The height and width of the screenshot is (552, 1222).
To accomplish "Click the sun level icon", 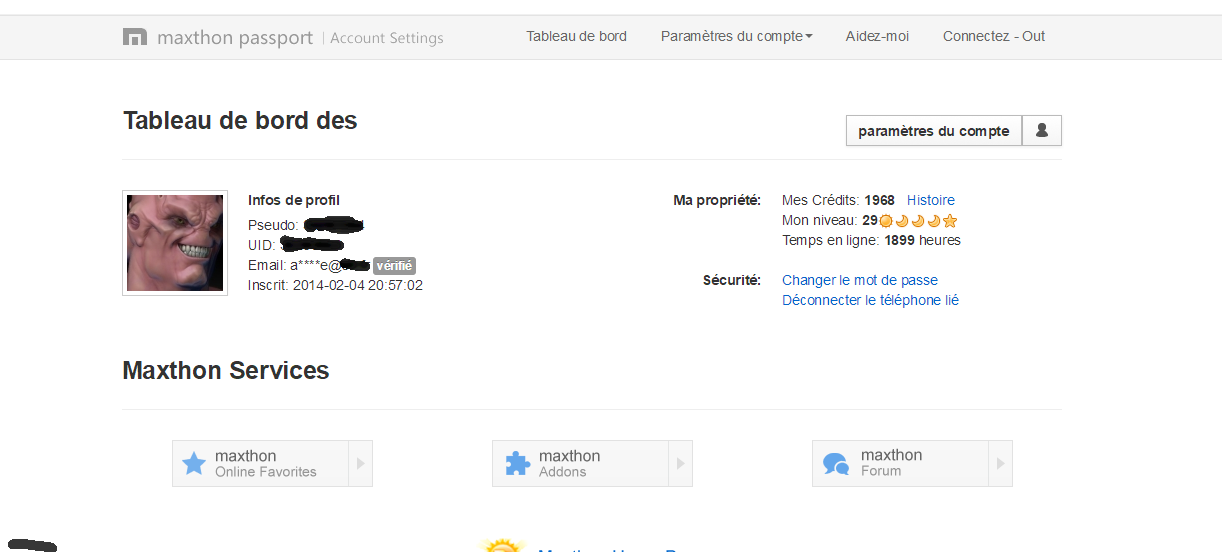I will pos(885,220).
